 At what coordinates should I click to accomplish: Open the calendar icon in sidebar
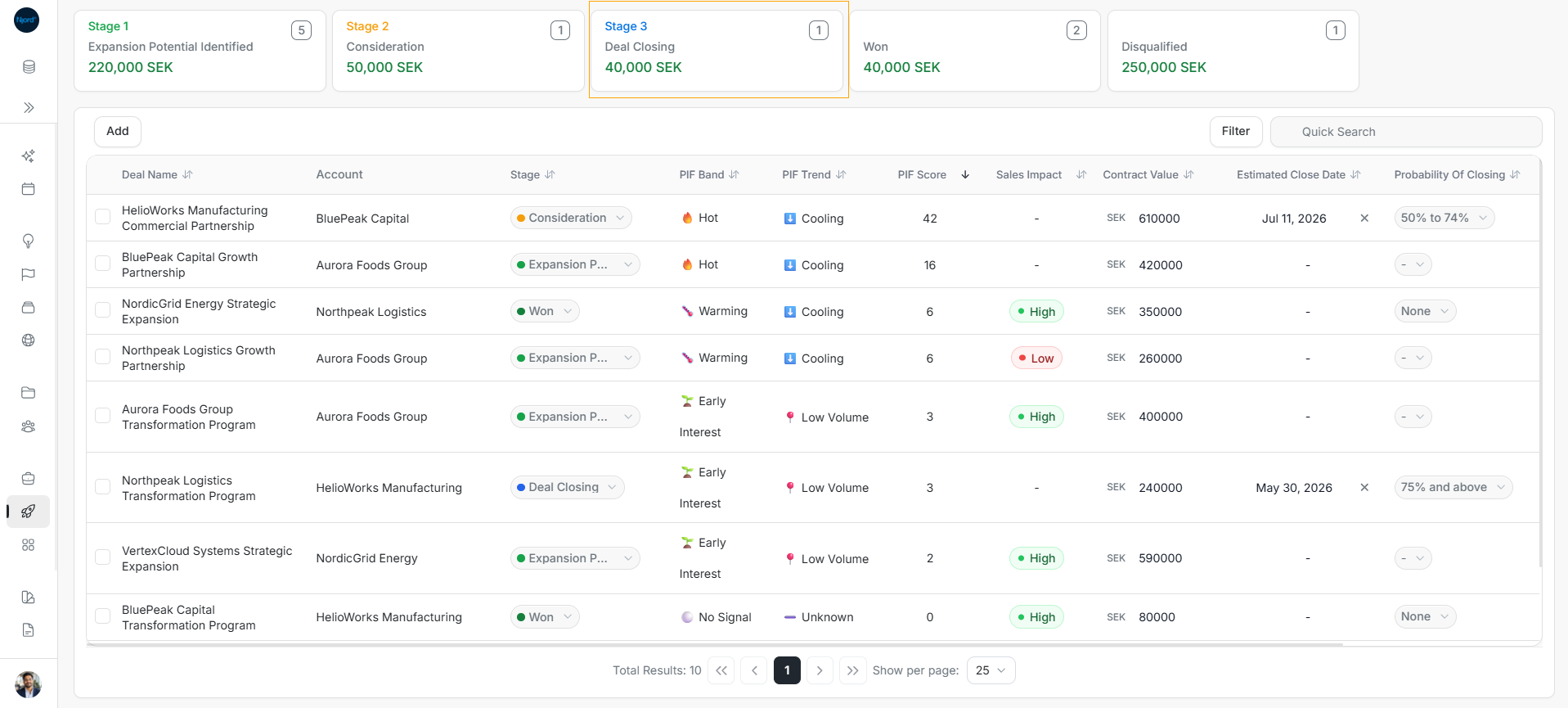[x=29, y=189]
